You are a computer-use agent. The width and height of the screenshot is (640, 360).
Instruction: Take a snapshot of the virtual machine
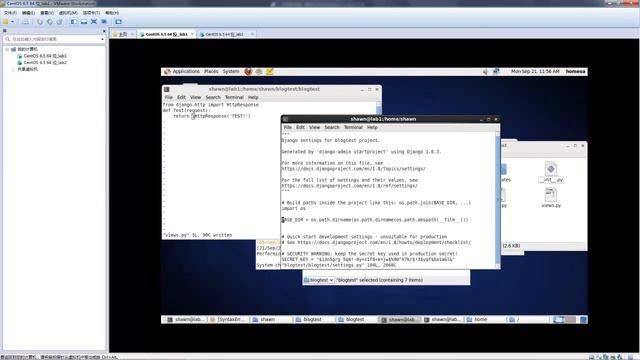click(40, 22)
